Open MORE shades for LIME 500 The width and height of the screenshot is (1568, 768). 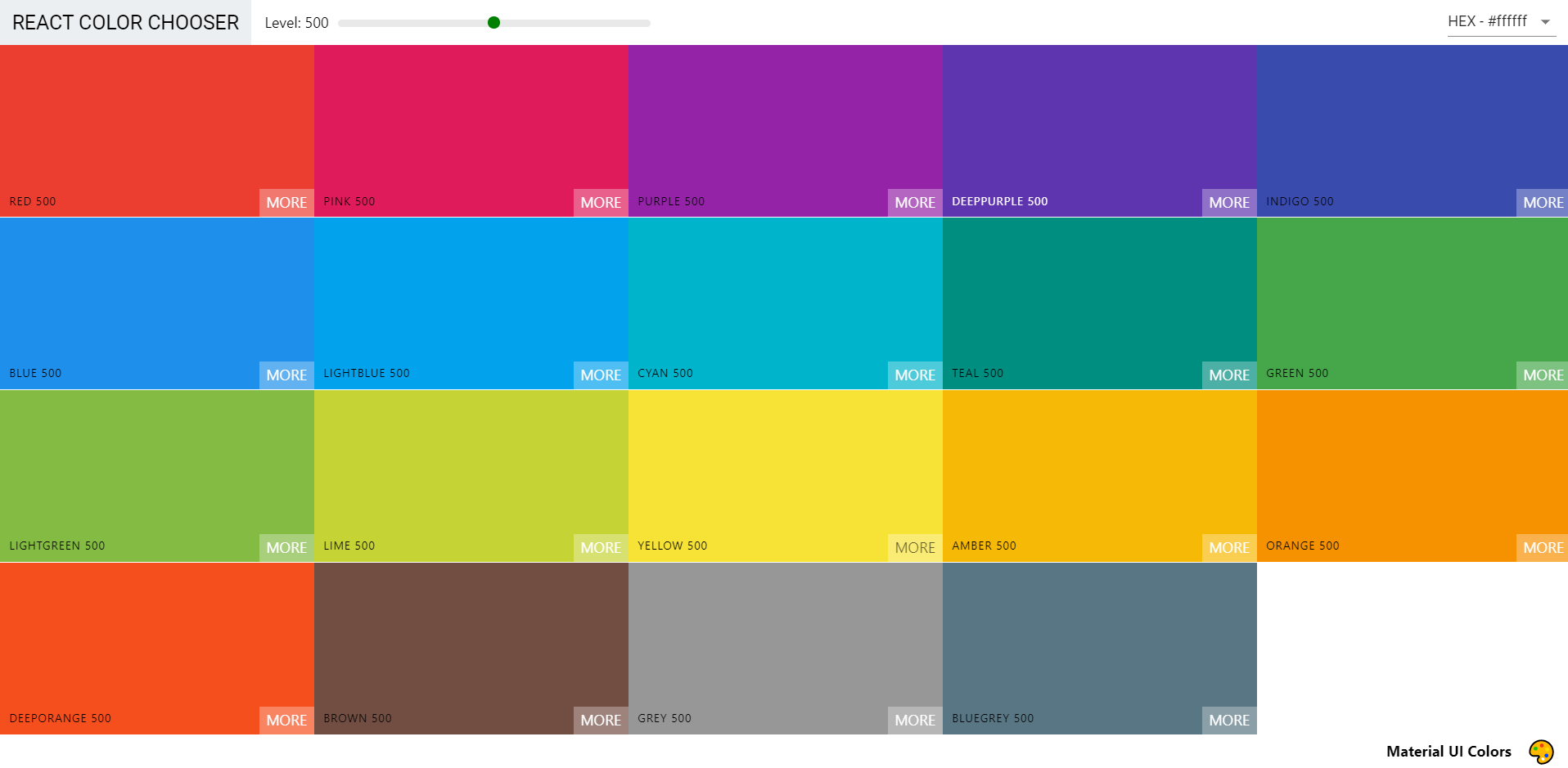600,547
